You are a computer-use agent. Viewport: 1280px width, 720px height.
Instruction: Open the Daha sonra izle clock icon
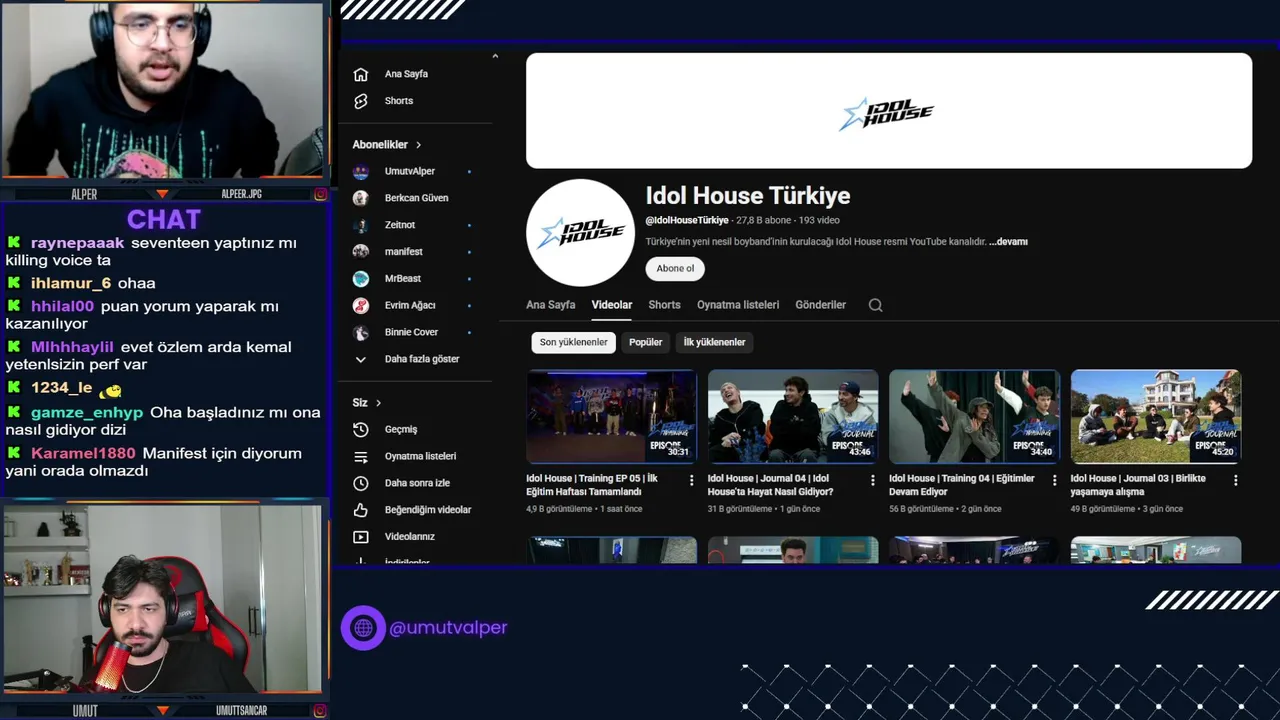click(x=361, y=483)
